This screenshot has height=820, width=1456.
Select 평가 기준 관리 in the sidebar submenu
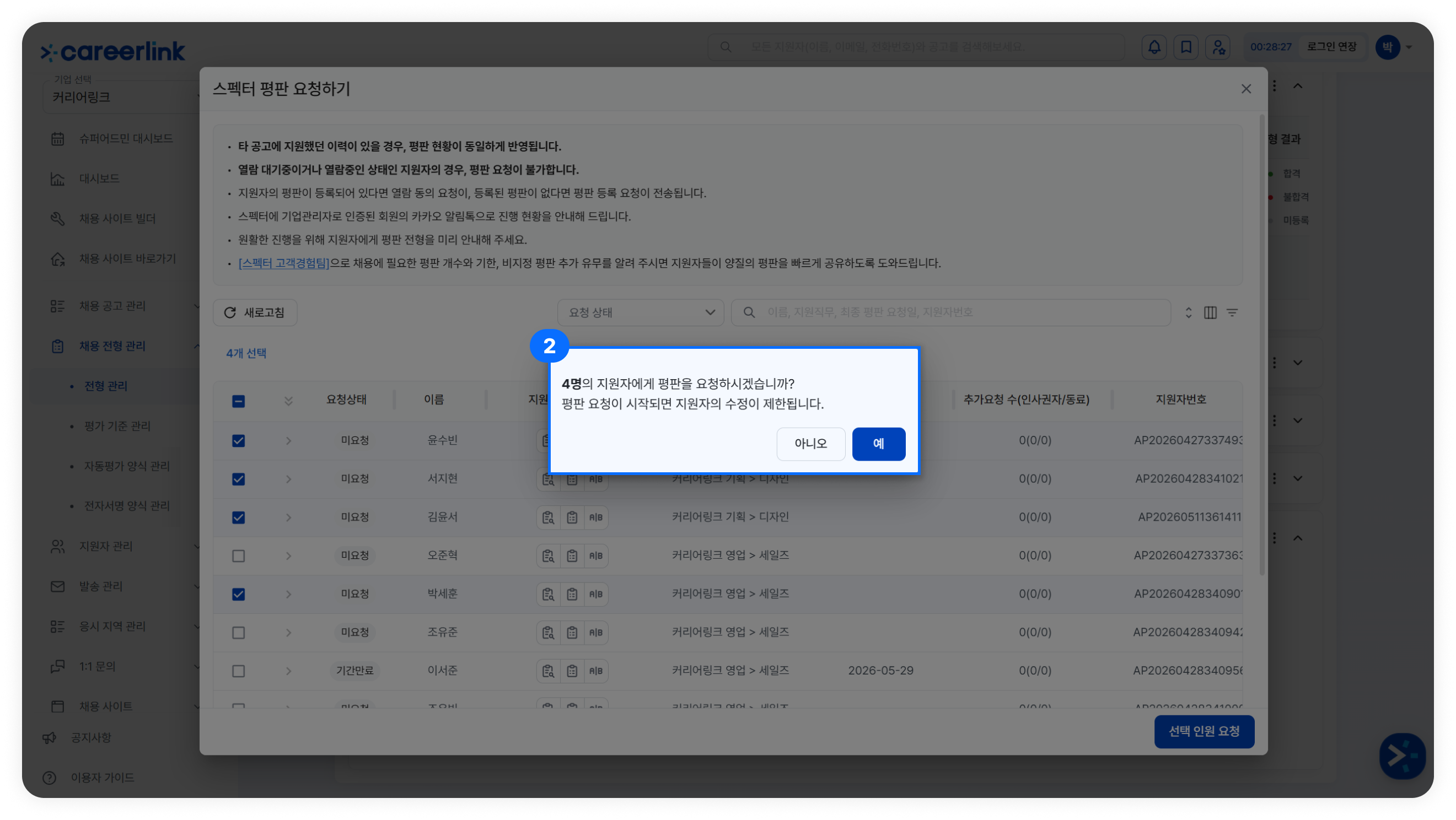tap(117, 426)
